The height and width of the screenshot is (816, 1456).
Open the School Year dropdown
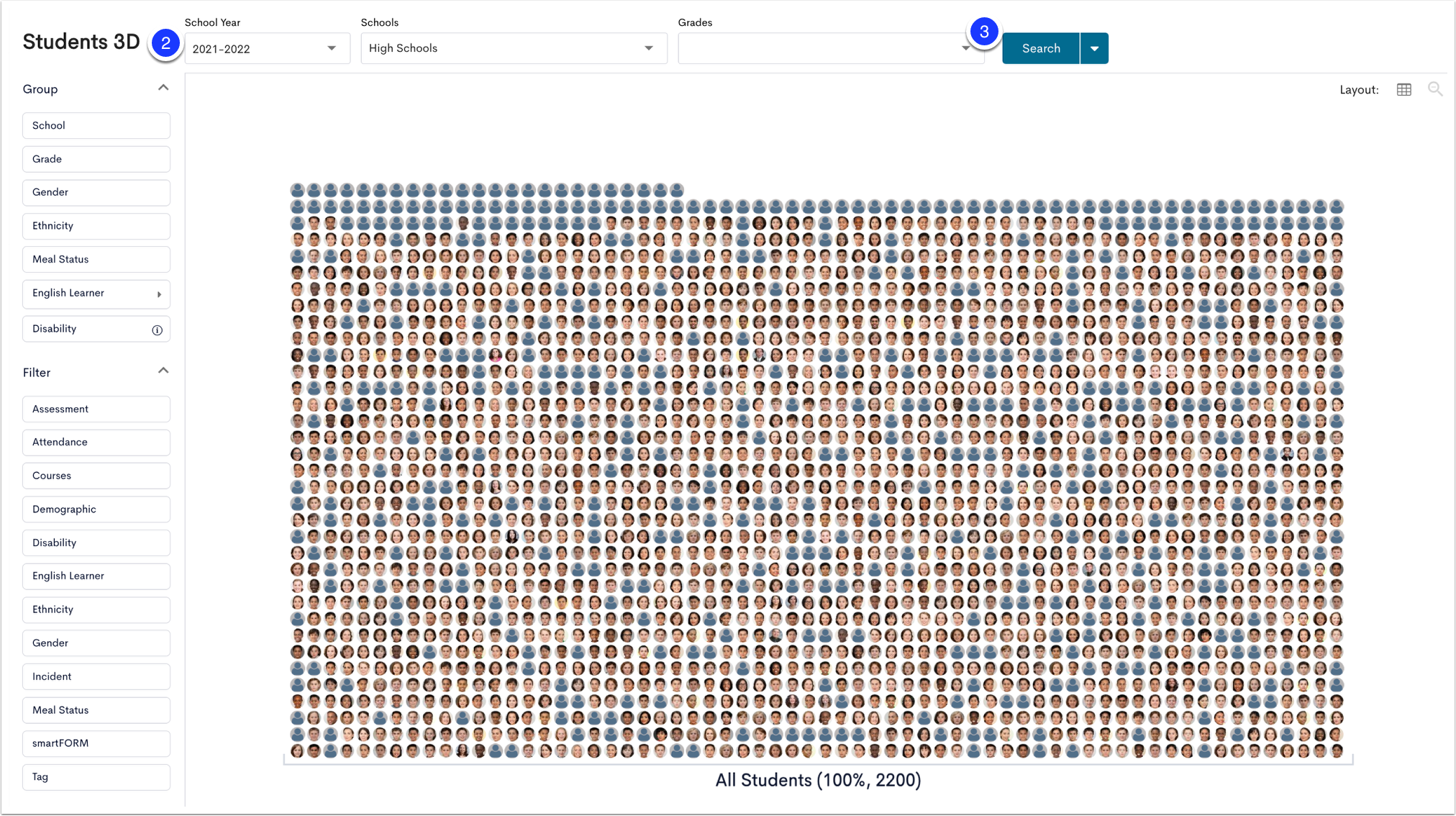coord(267,48)
